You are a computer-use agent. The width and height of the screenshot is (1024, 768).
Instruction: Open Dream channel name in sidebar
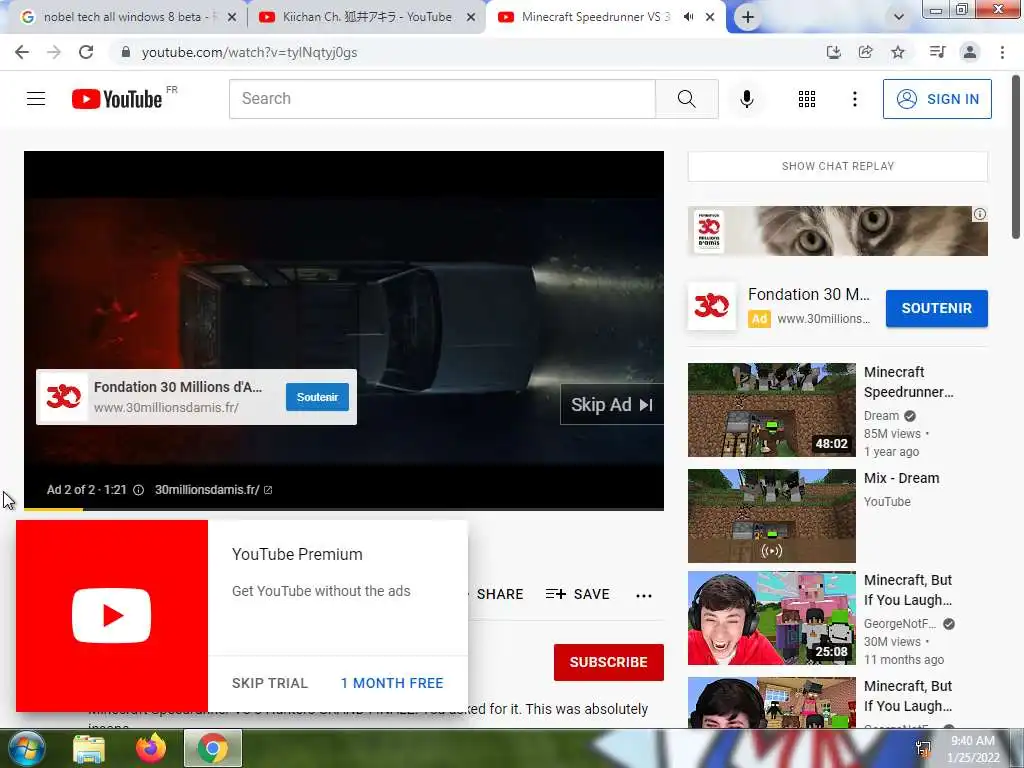point(881,416)
